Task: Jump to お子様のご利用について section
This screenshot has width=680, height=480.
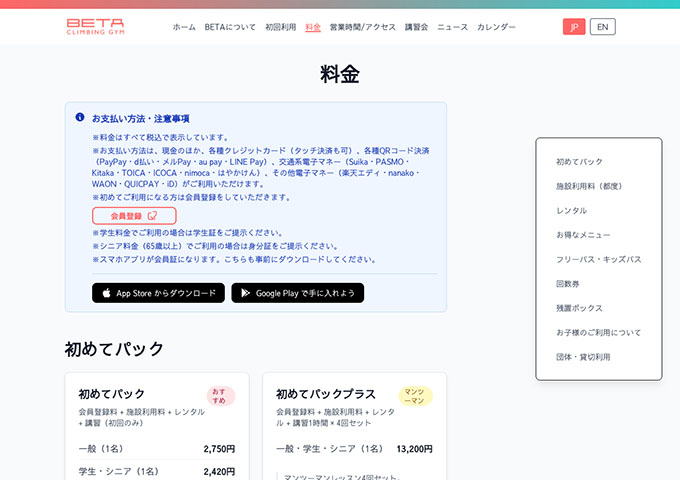Action: [598, 333]
